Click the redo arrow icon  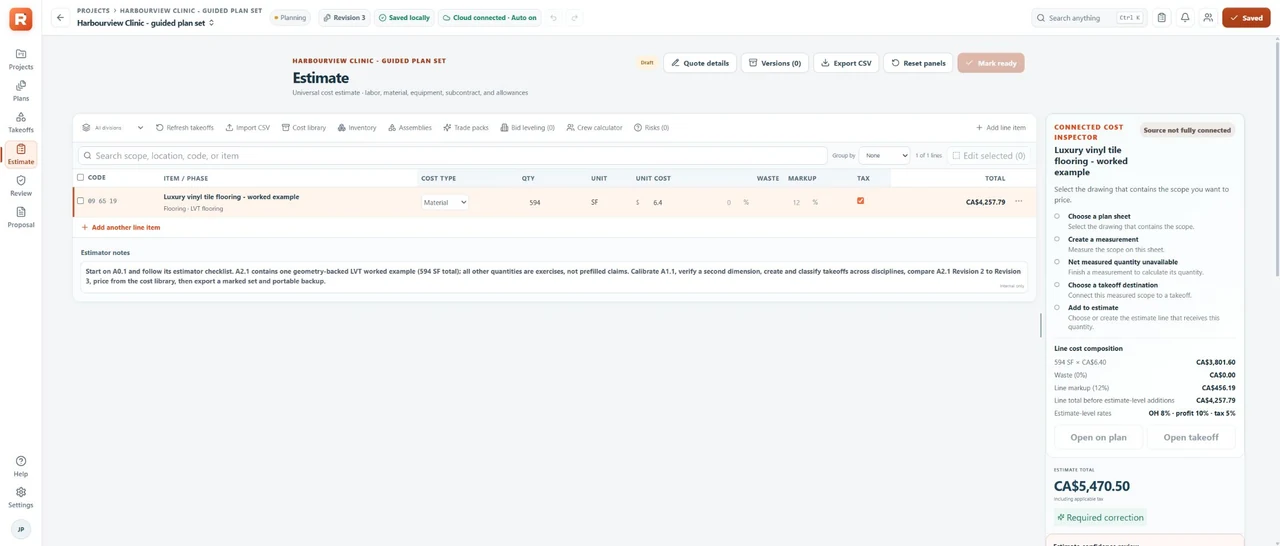point(574,18)
